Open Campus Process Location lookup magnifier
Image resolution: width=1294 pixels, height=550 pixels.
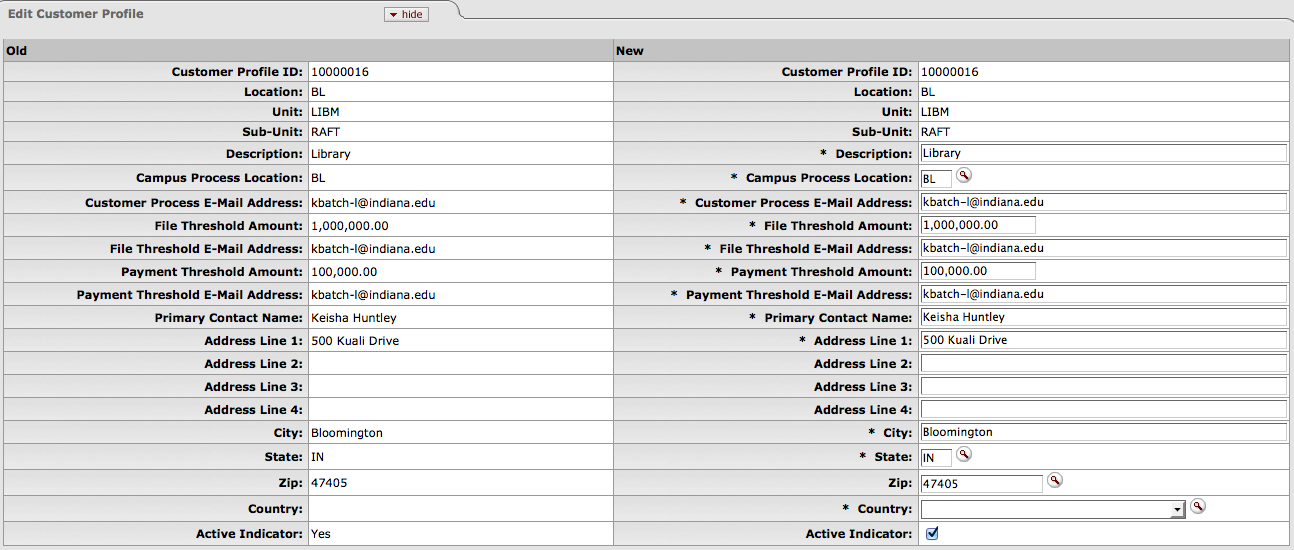click(963, 176)
